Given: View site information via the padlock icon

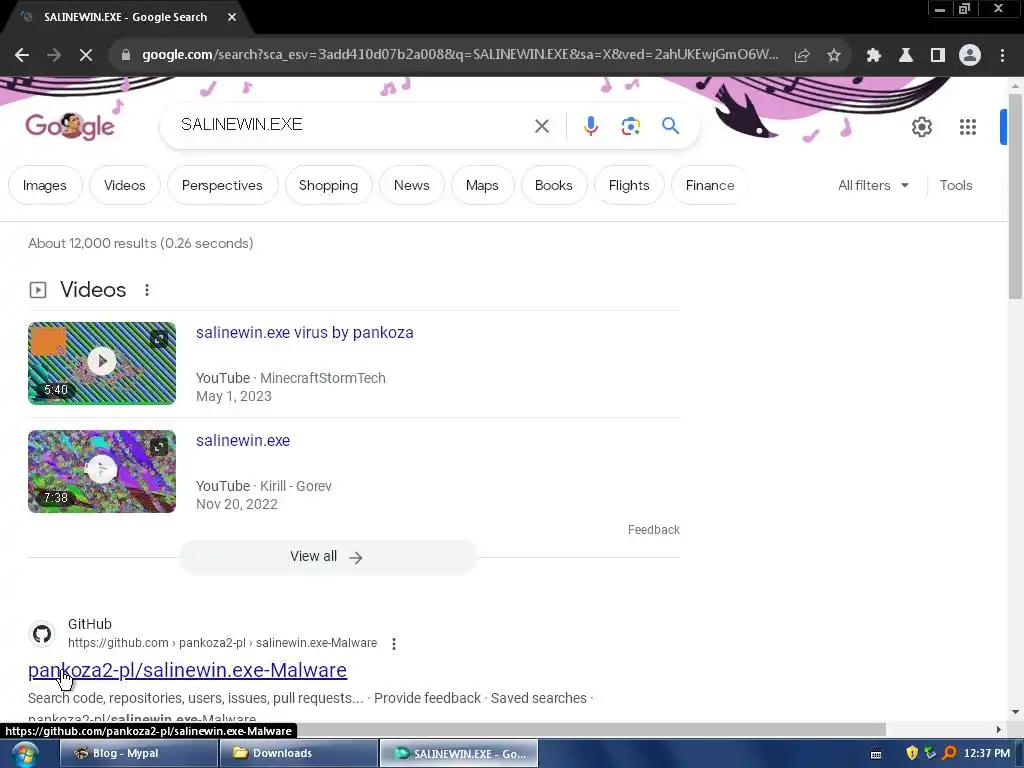Looking at the screenshot, I should click(x=126, y=55).
